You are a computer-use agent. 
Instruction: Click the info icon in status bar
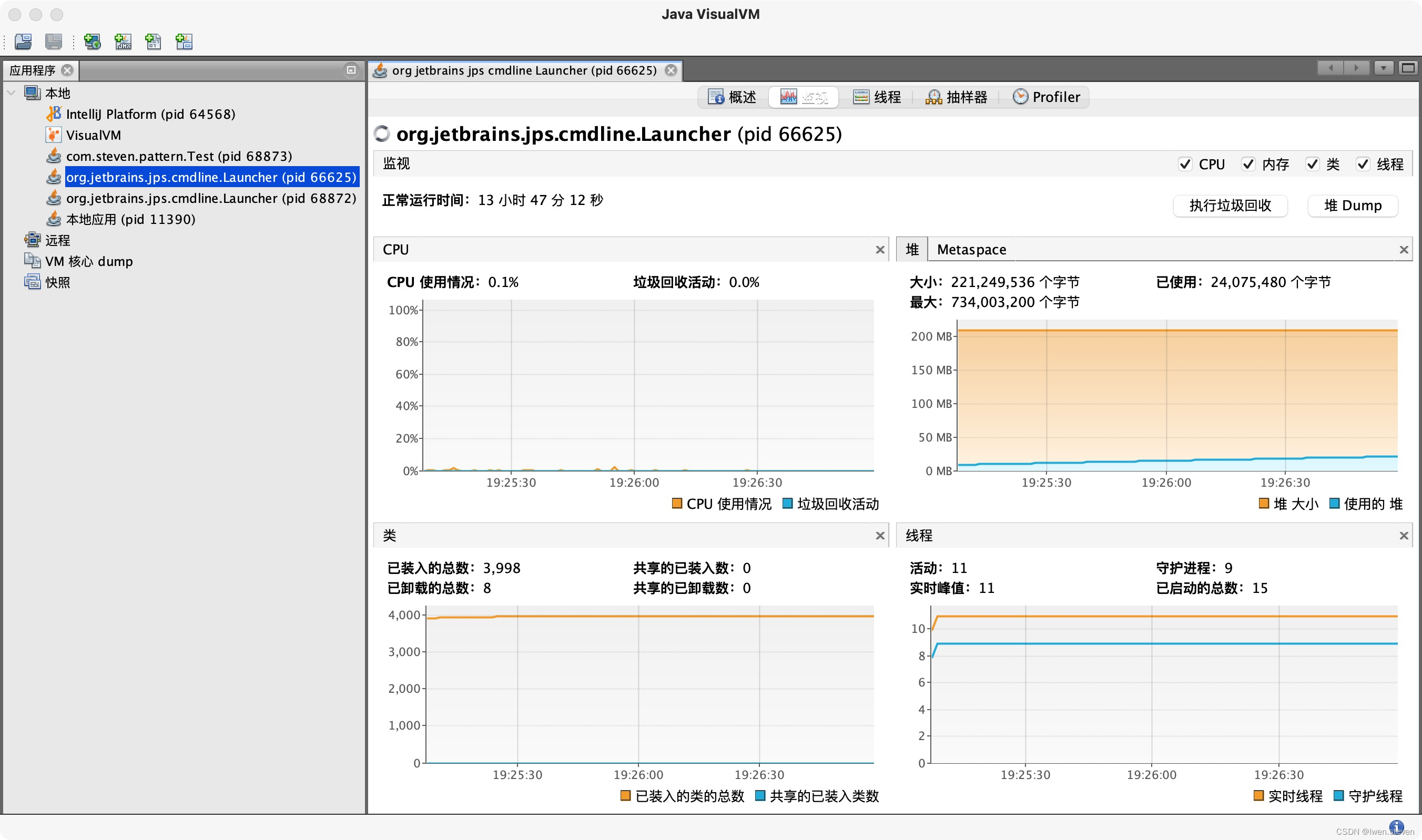pos(1397,827)
